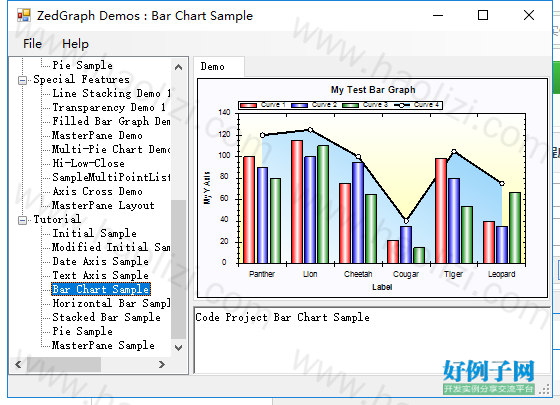The image size is (560, 405).
Task: Select SampleMultiPointList tree item
Action: click(x=111, y=178)
